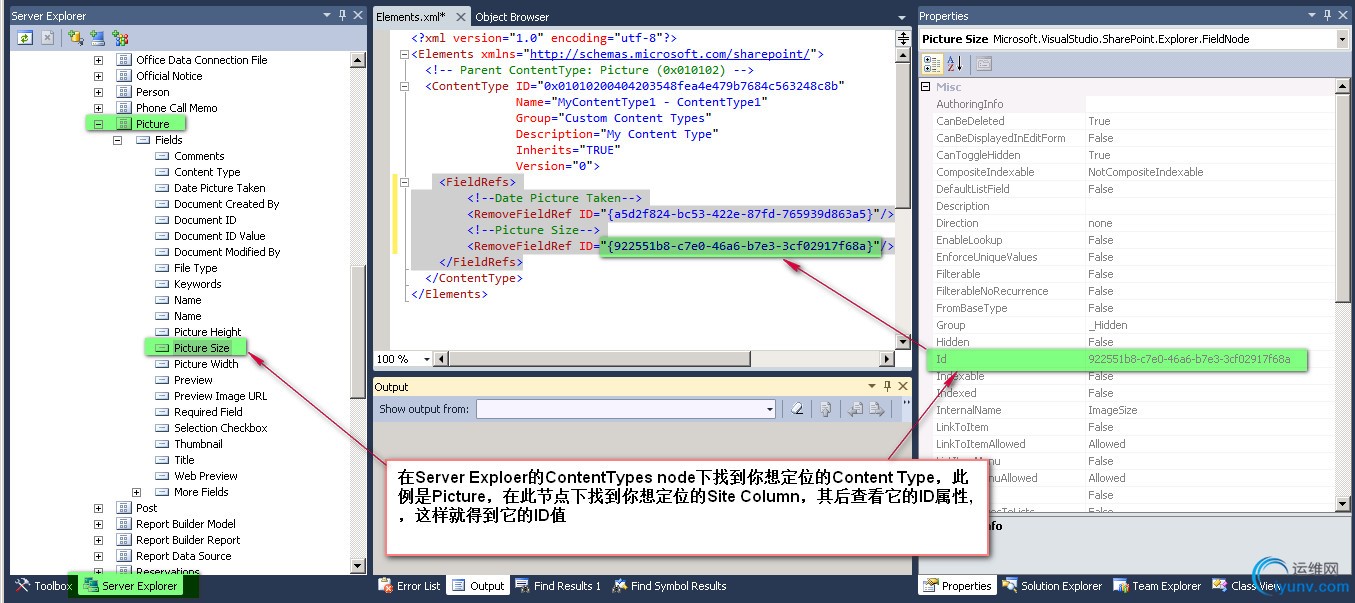Collapse the Fields node under Picture
This screenshot has width=1355, height=603.
pyautogui.click(x=117, y=140)
